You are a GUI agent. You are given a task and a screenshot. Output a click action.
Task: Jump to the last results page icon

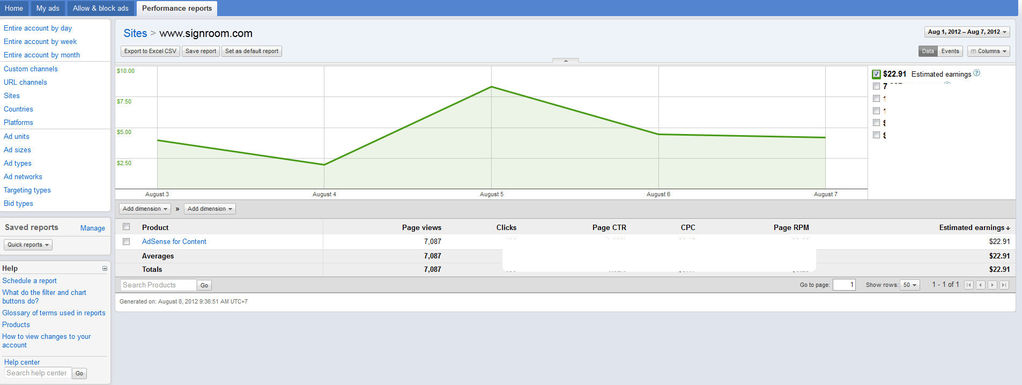[1004, 285]
